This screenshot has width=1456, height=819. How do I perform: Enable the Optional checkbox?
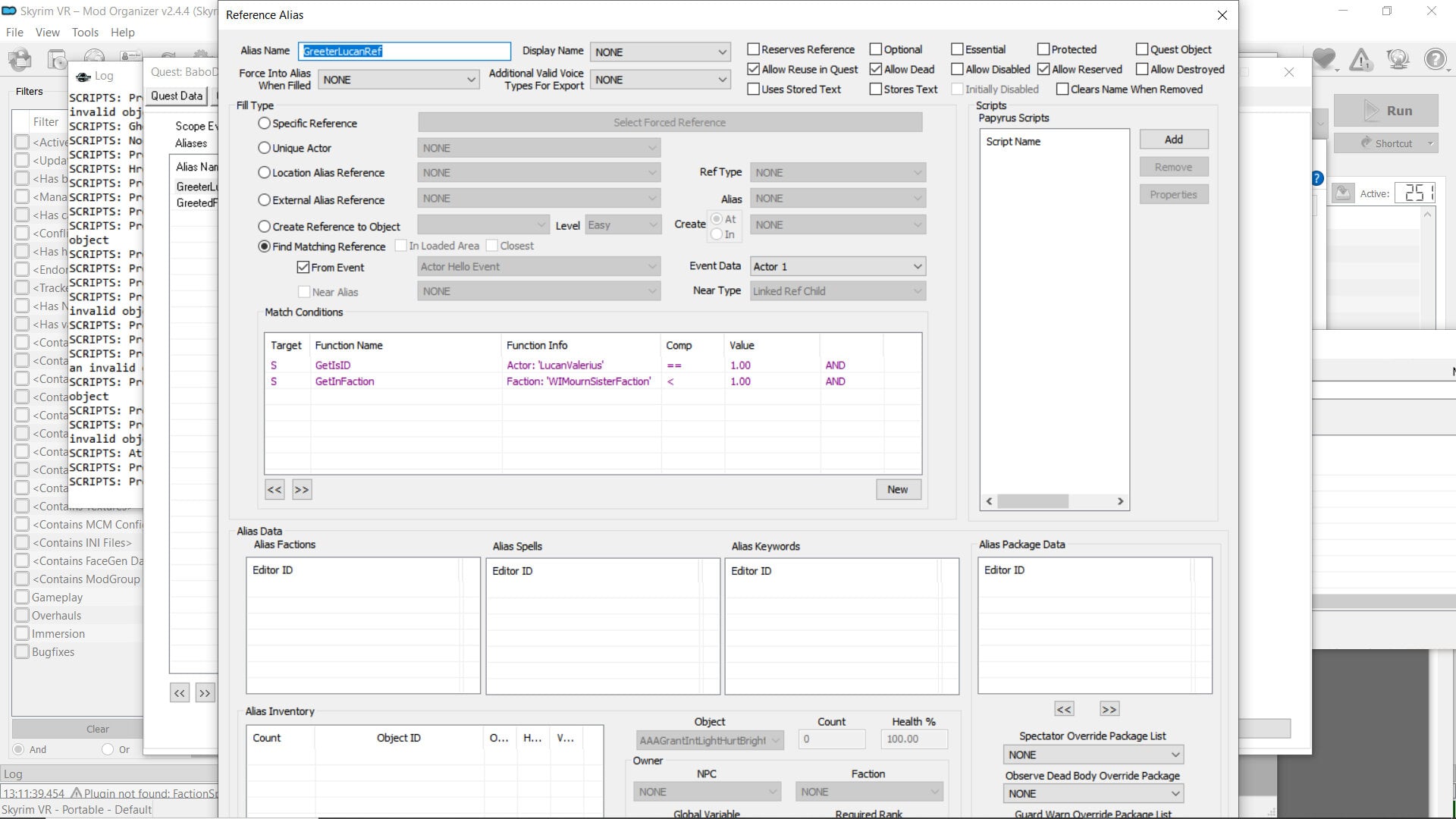click(x=875, y=49)
